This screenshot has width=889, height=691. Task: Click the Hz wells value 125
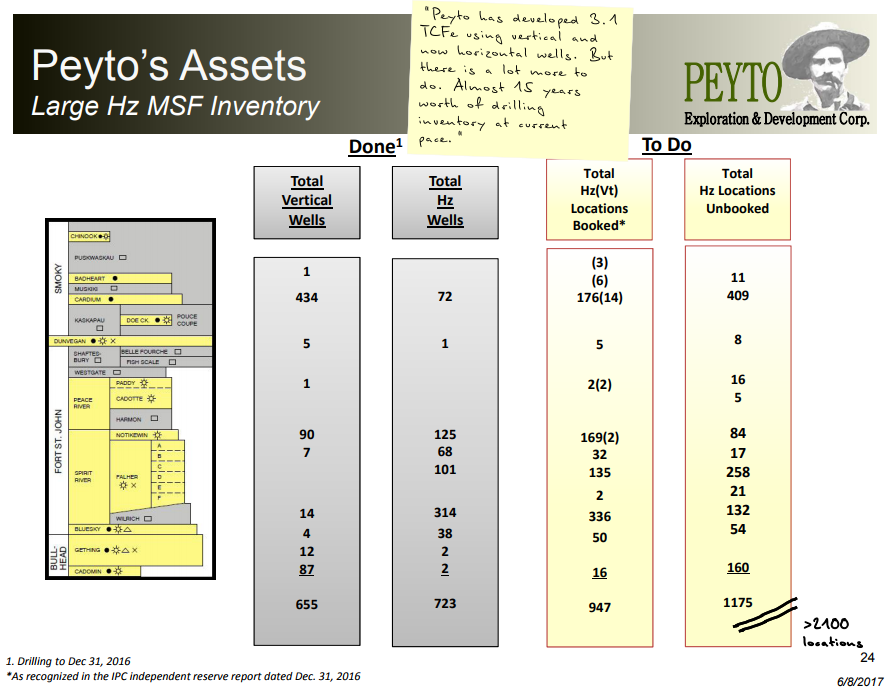[445, 435]
